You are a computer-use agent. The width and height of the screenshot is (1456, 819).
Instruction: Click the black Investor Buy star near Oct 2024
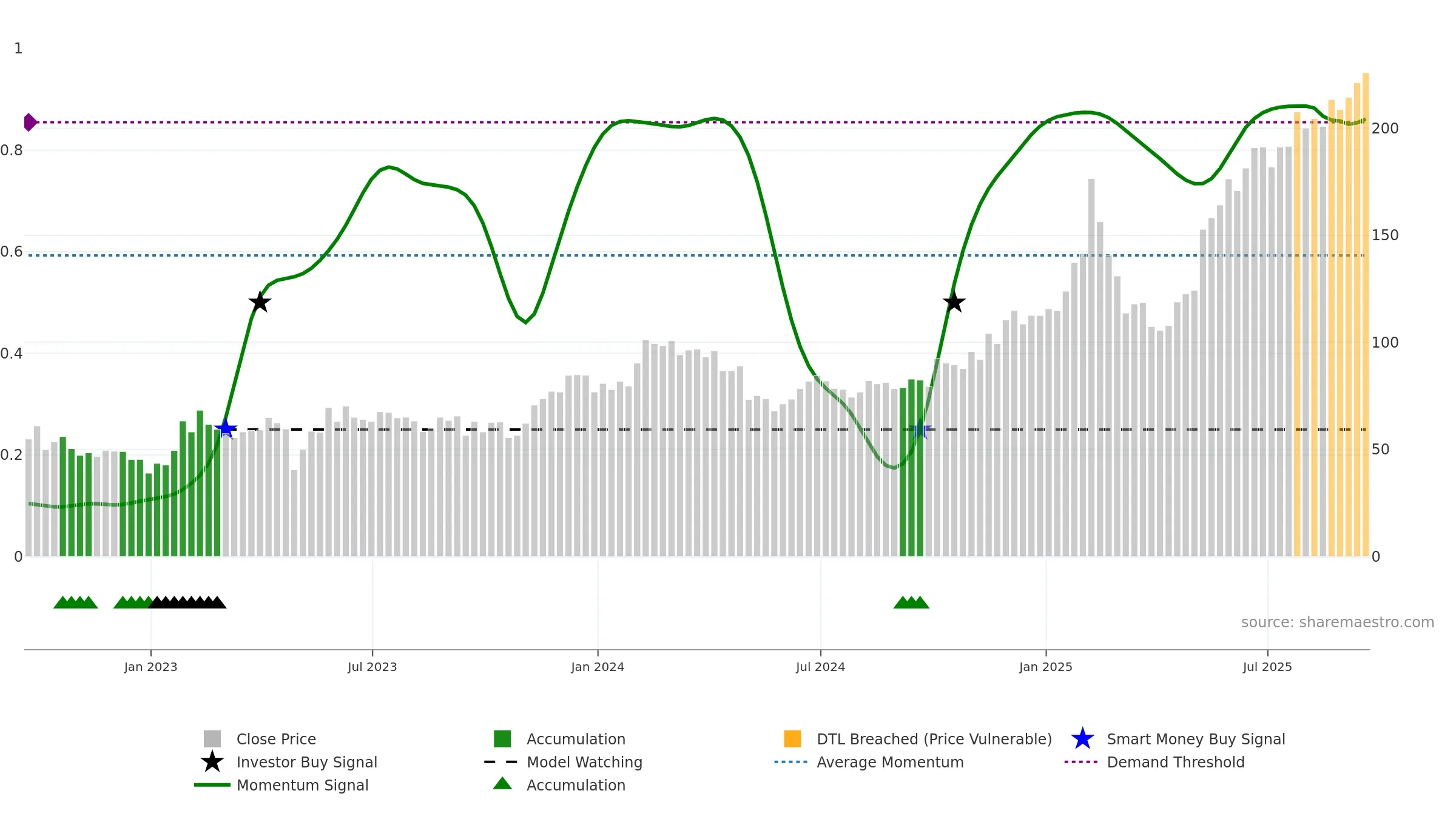[954, 302]
